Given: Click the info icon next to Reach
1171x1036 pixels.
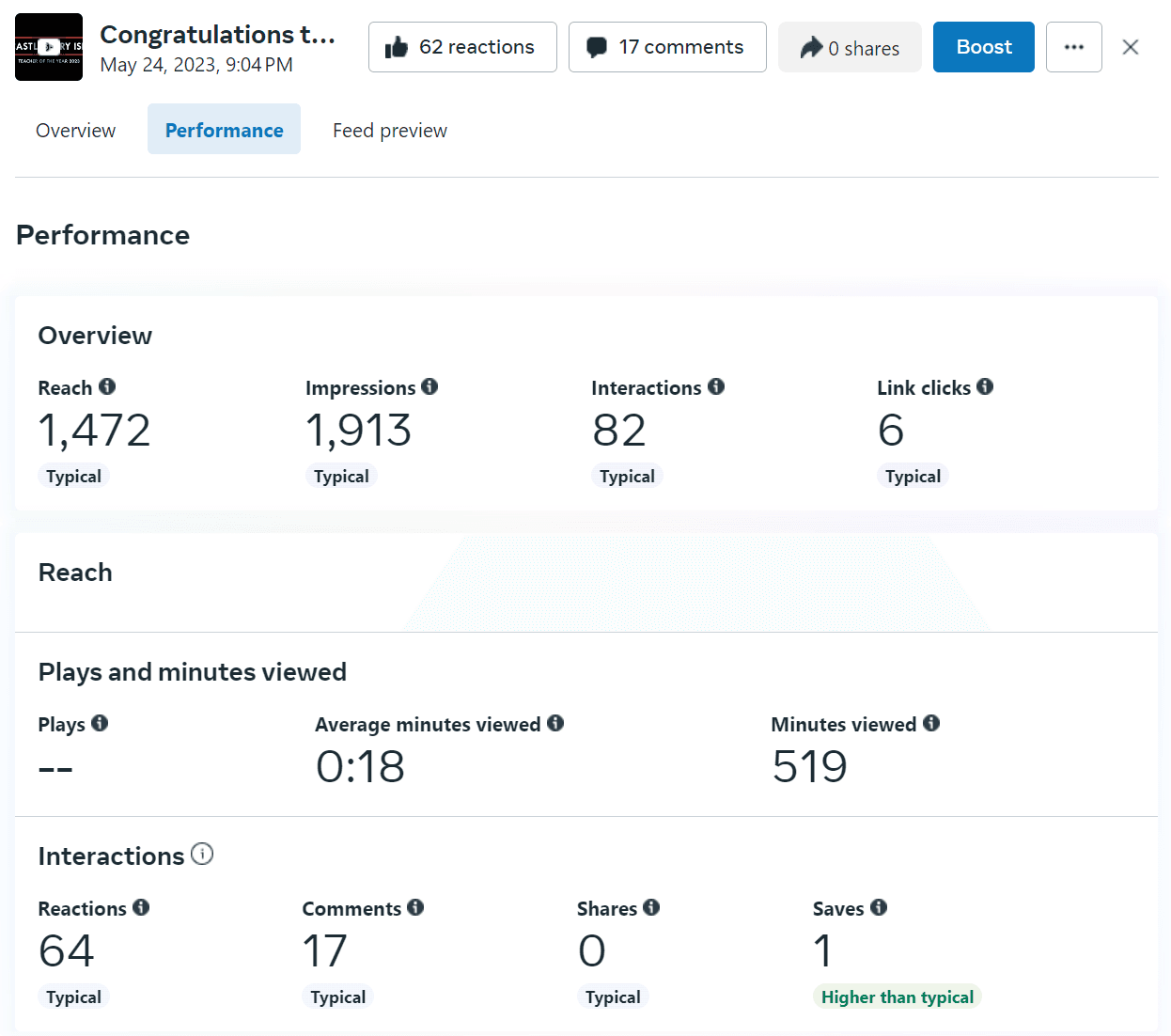Looking at the screenshot, I should 107,386.
